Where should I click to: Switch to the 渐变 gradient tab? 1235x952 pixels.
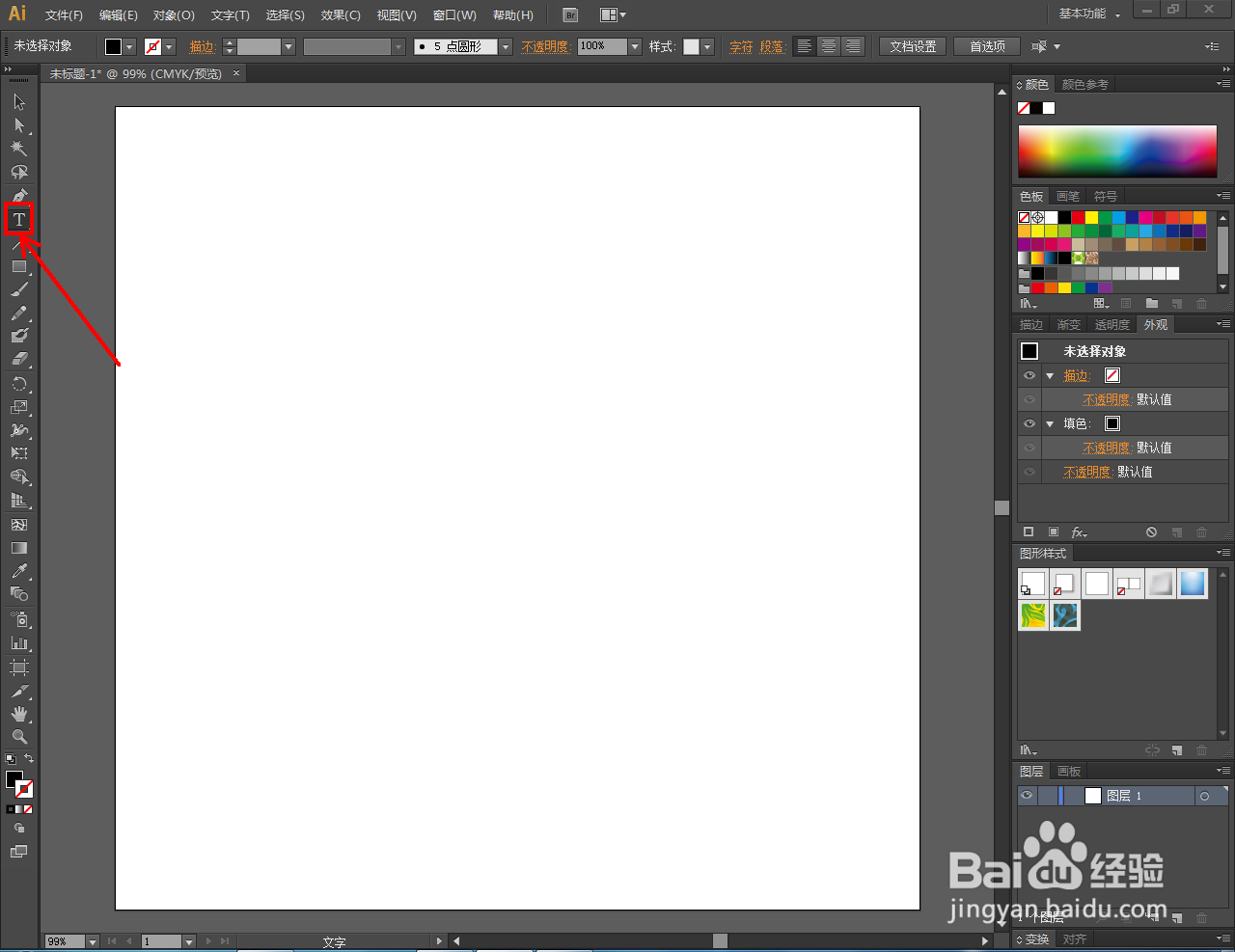pyautogui.click(x=1068, y=325)
